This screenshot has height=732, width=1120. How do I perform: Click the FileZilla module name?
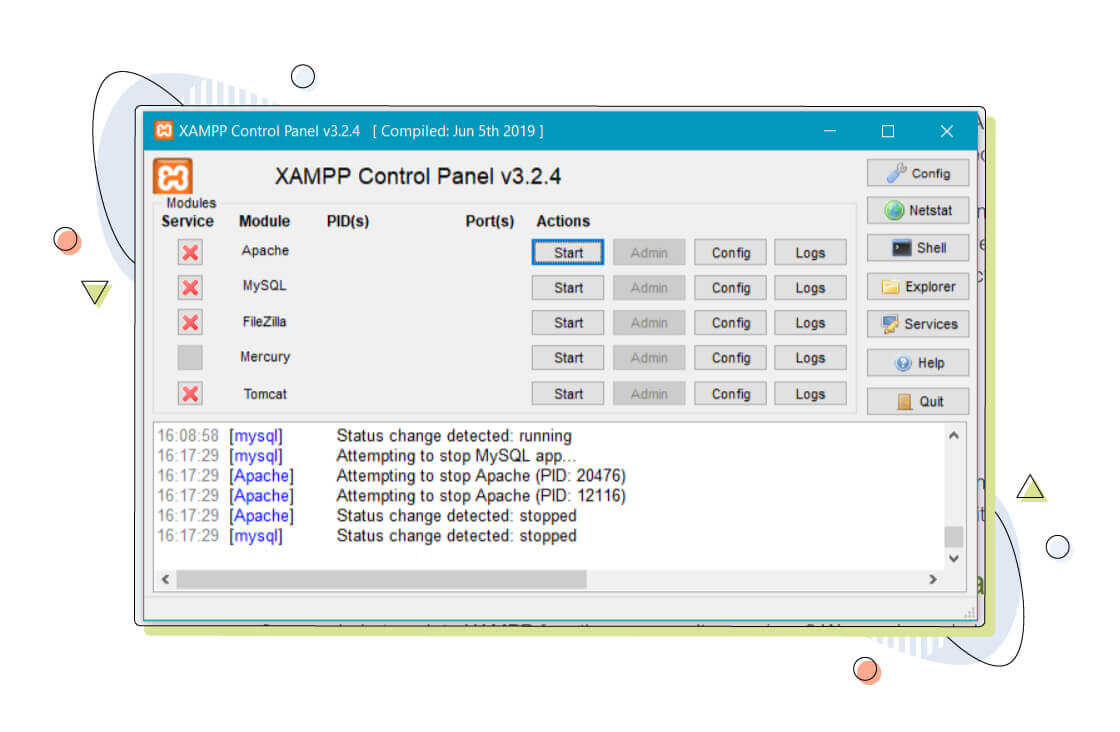tap(264, 322)
